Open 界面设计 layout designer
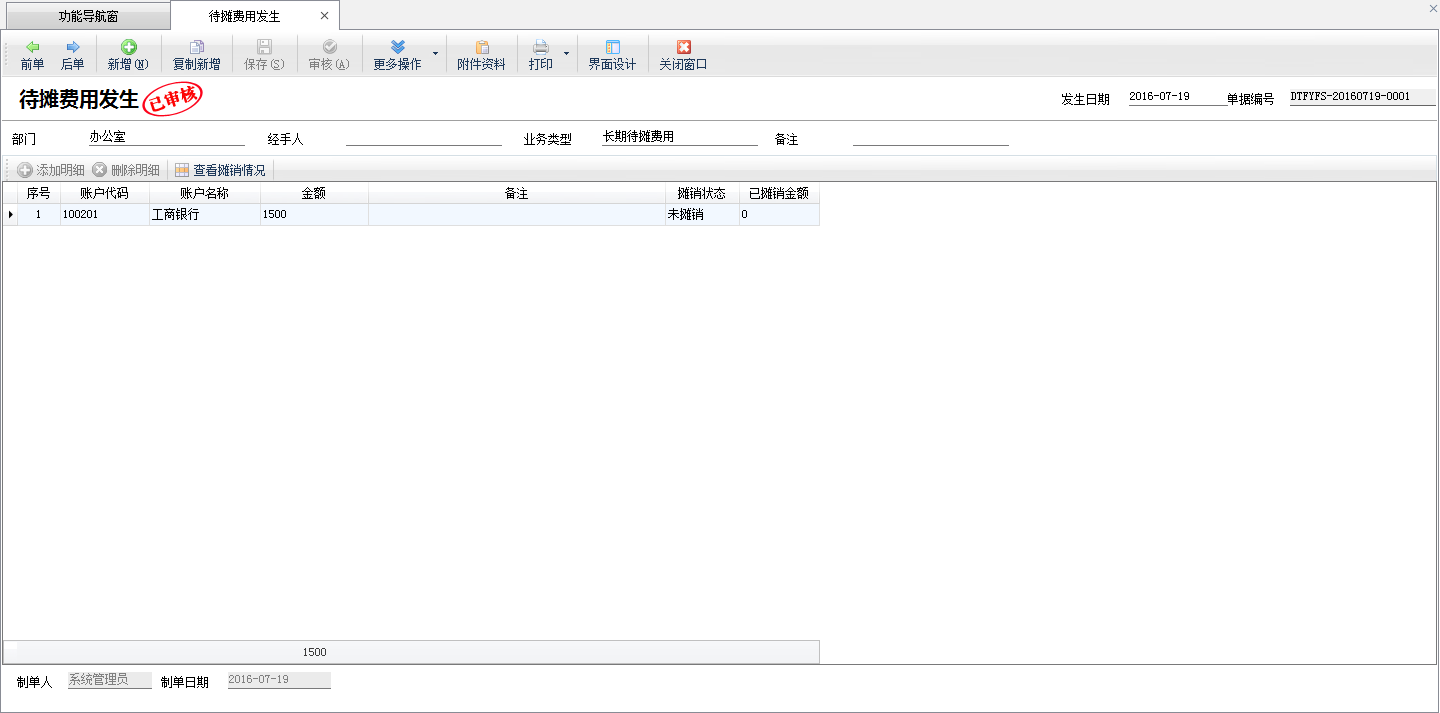Image resolution: width=1440 pixels, height=713 pixels. click(x=612, y=55)
